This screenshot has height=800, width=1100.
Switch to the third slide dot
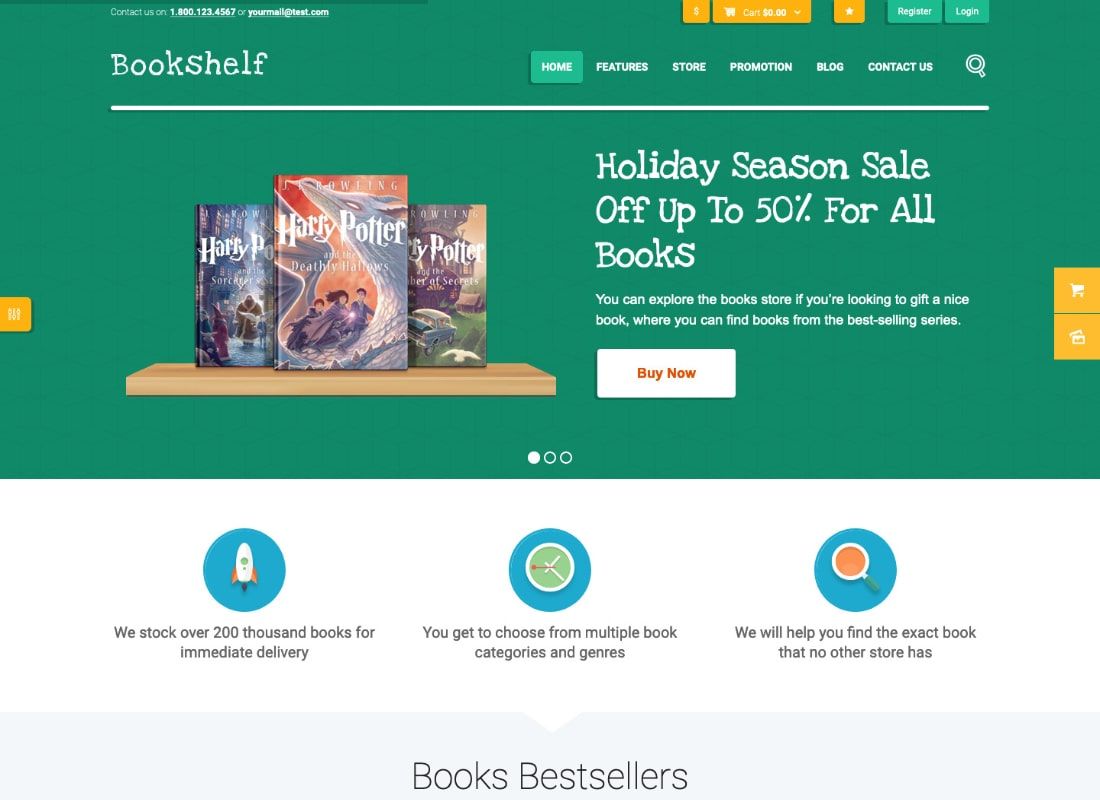(x=566, y=458)
